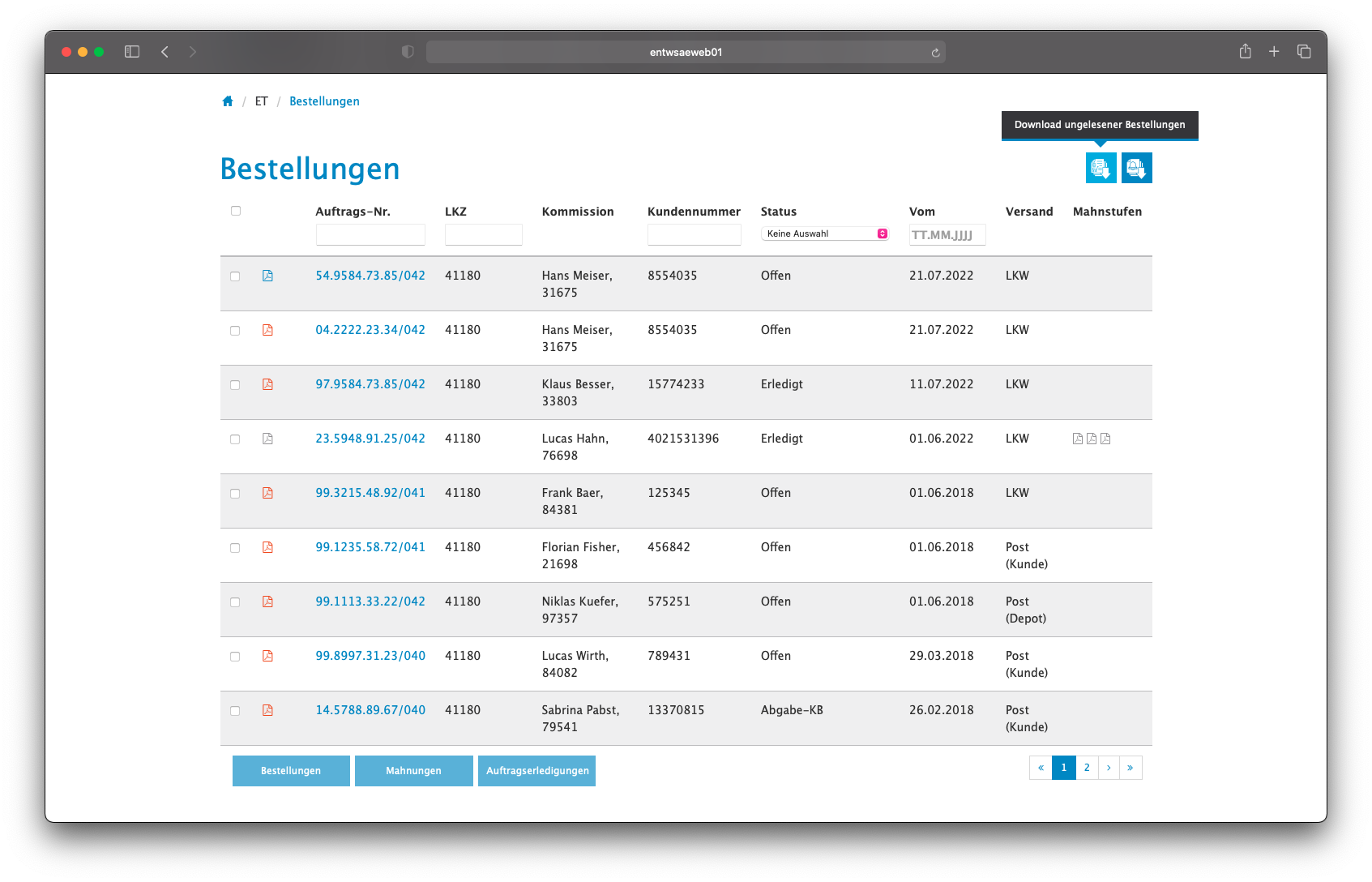This screenshot has width=1372, height=882.
Task: Open PDF icon for order 14.5788.89.67/040
Action: (267, 710)
